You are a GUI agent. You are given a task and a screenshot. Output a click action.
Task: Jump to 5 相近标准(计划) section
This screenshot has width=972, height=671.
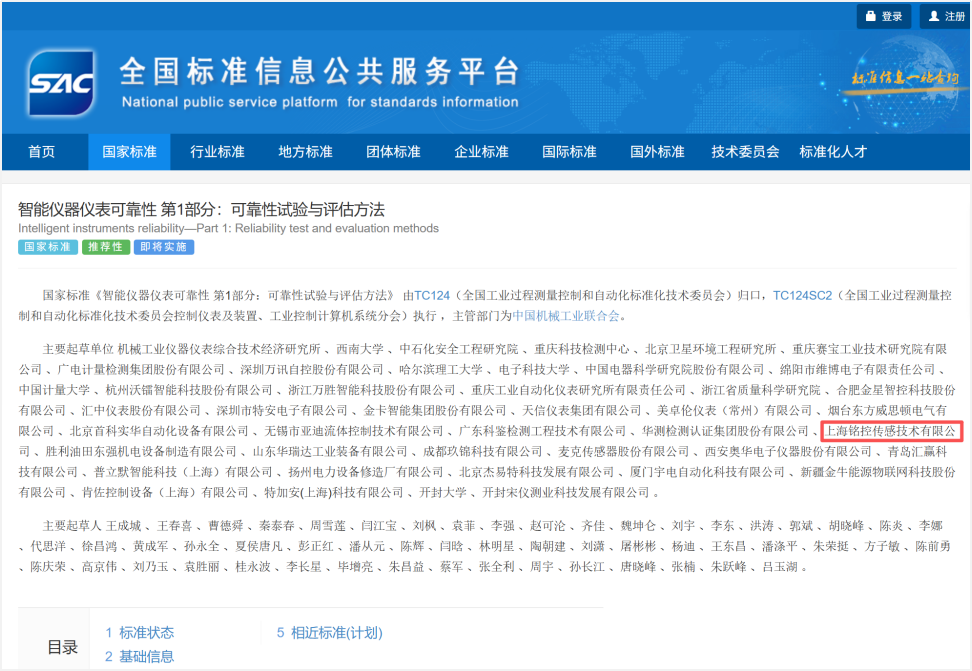pyautogui.click(x=329, y=633)
